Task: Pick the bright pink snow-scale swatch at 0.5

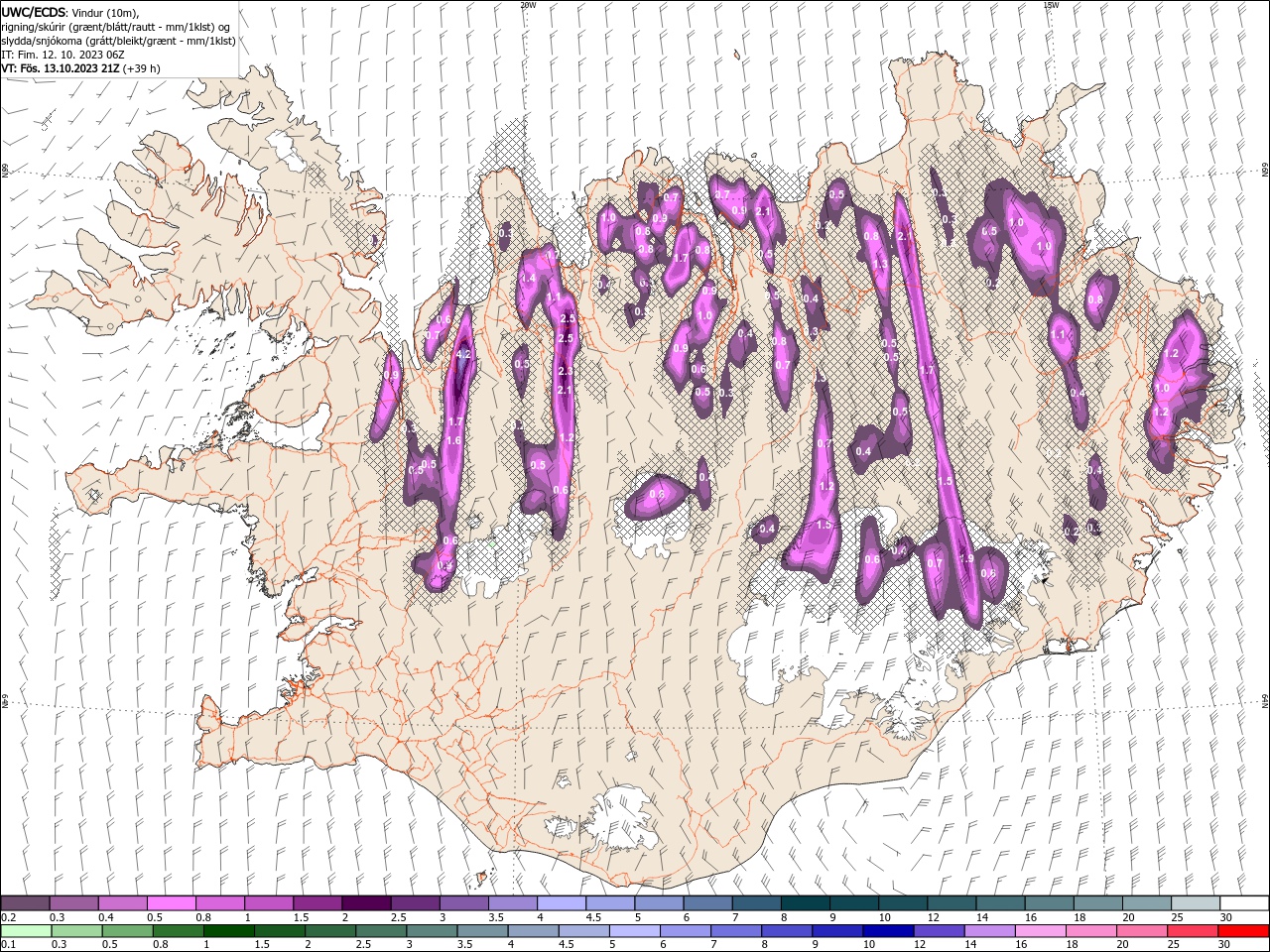Action: coord(171,902)
